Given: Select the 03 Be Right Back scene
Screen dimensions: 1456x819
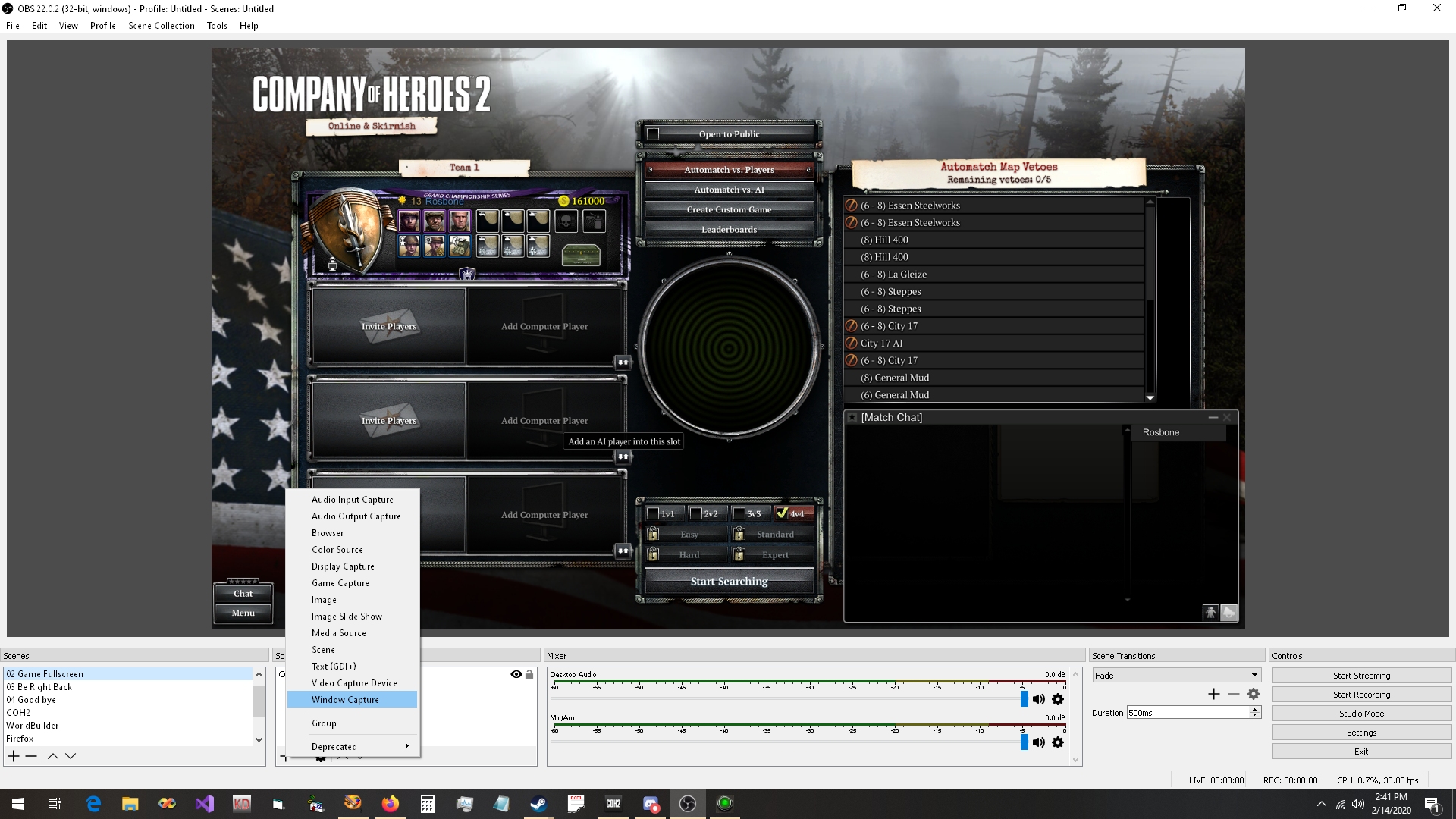Looking at the screenshot, I should [x=128, y=687].
